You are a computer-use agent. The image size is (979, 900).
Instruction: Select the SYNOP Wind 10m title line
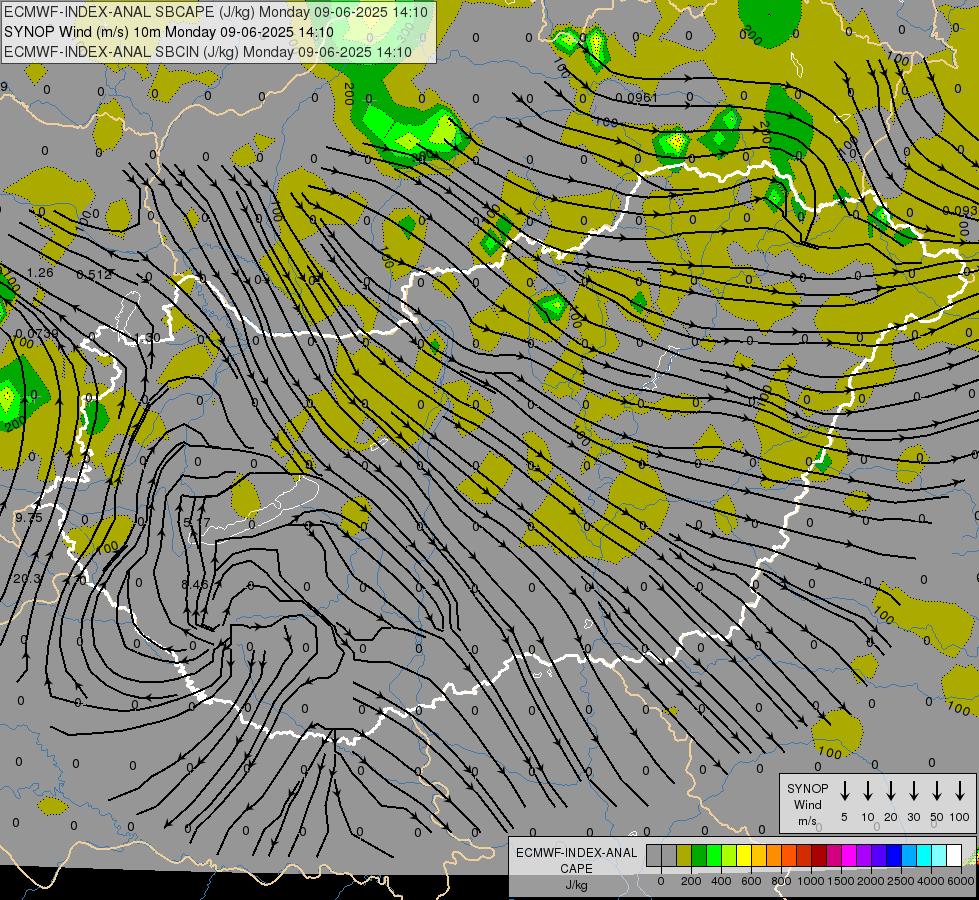[169, 32]
